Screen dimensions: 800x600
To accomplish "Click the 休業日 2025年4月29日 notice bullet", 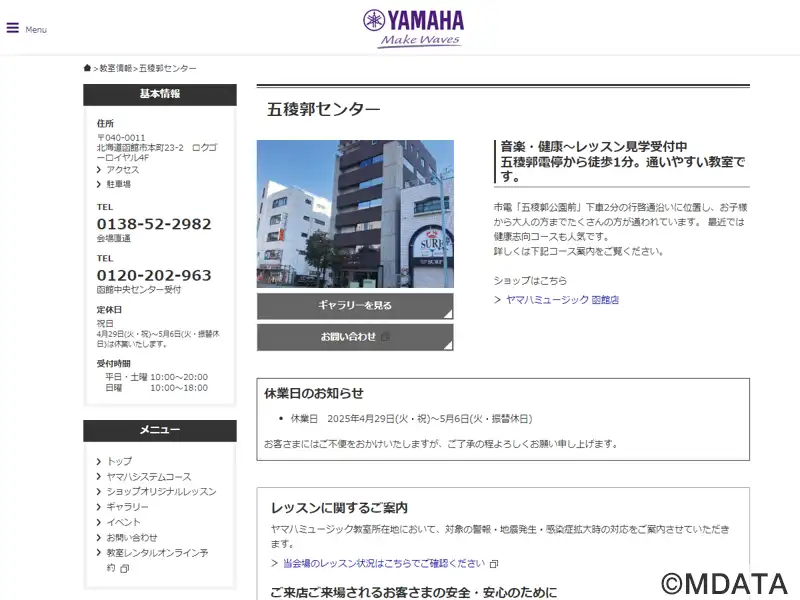I will coord(411,419).
